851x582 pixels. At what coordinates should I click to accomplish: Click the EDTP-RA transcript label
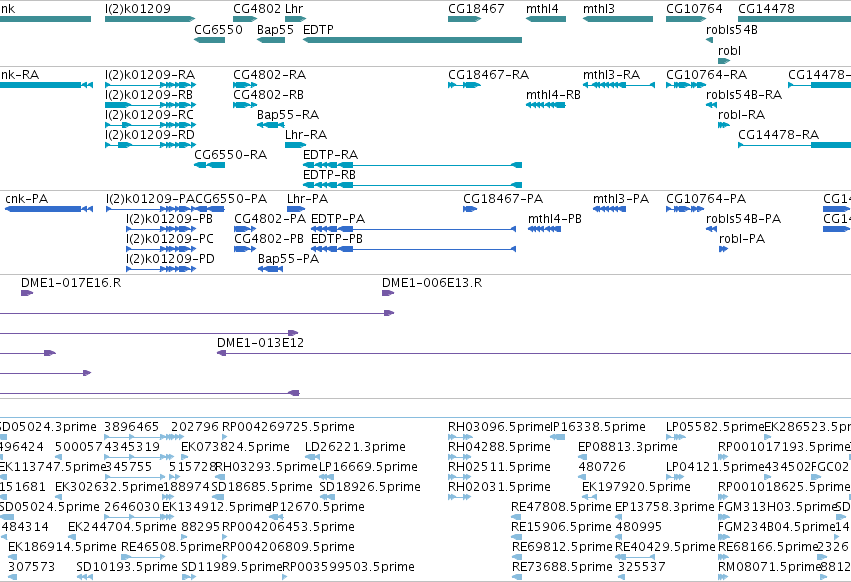click(330, 155)
